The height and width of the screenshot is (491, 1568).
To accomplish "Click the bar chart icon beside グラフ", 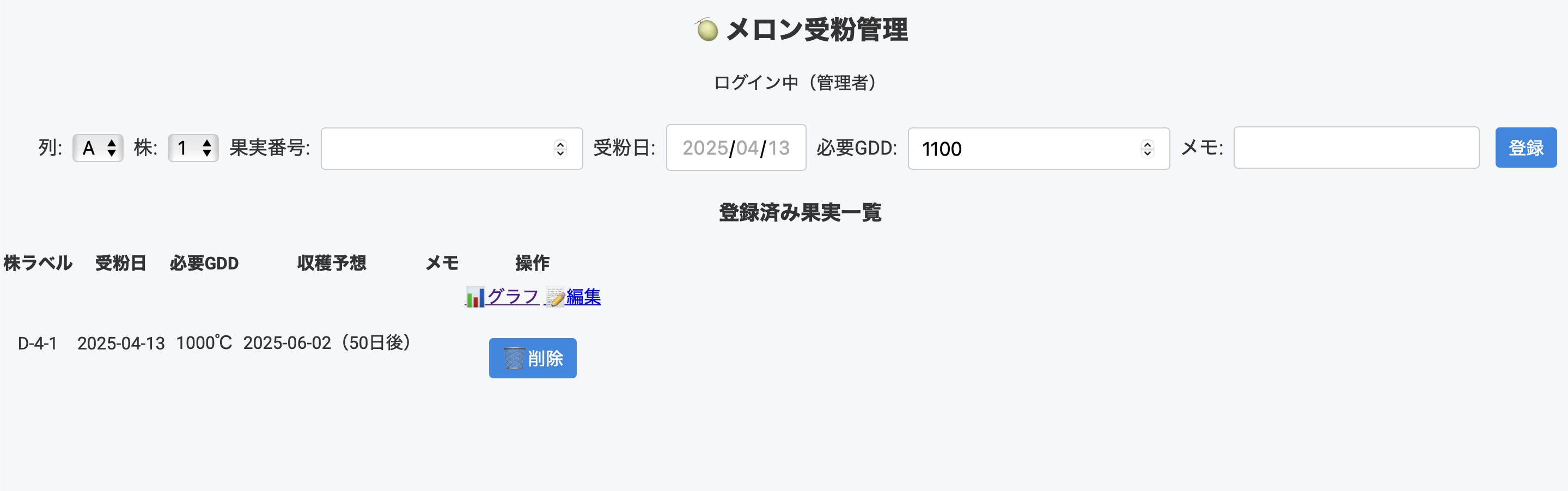I will pyautogui.click(x=475, y=298).
